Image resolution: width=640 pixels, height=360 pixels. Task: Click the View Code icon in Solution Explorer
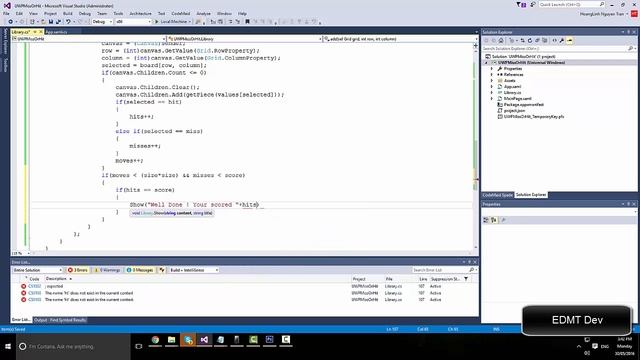(554, 40)
